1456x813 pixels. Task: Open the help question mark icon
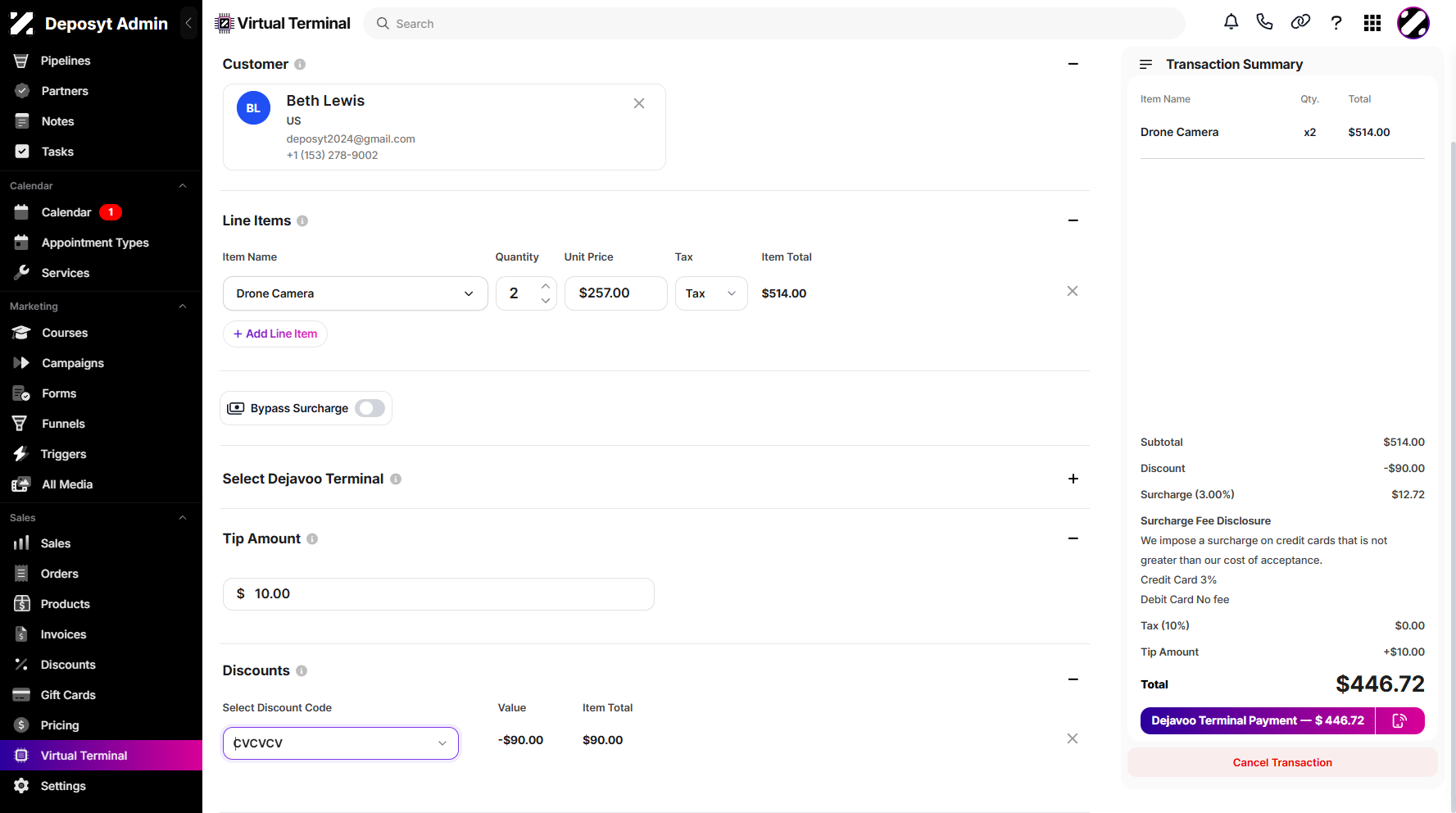point(1336,23)
